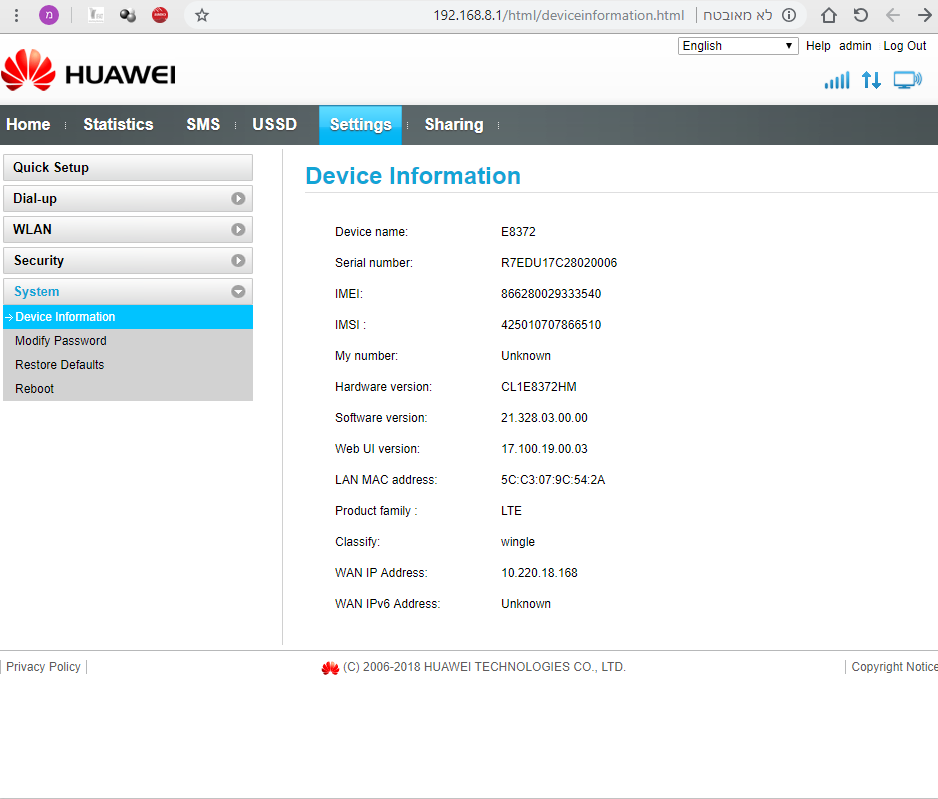Click My number value Unknown
This screenshot has height=799, width=938.
(525, 356)
